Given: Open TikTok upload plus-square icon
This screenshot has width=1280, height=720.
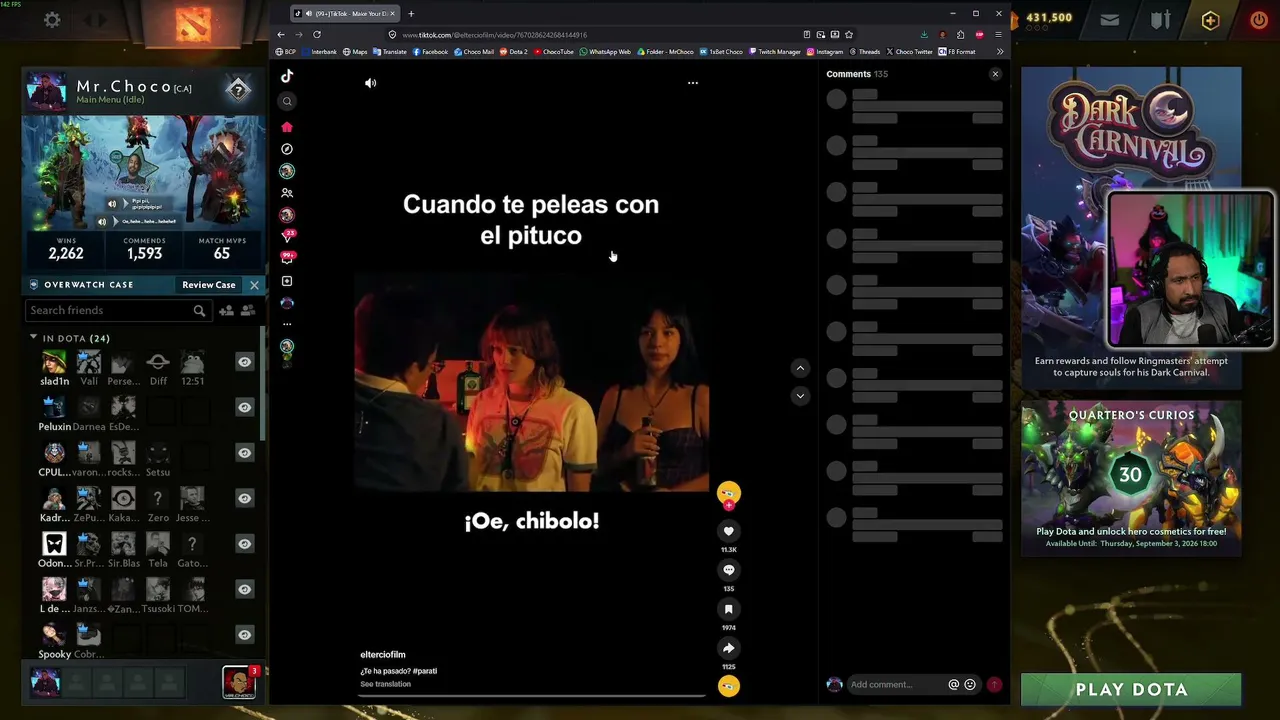Looking at the screenshot, I should [287, 281].
